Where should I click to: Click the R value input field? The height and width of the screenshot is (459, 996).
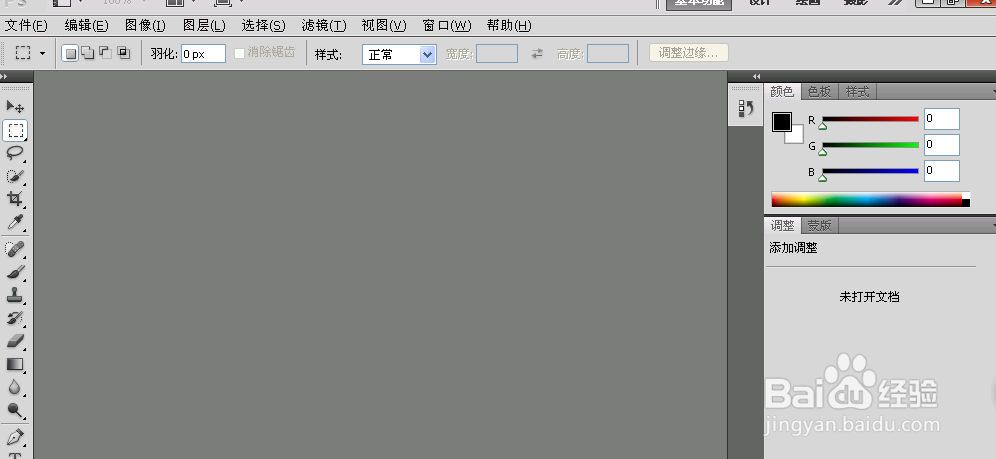click(941, 119)
